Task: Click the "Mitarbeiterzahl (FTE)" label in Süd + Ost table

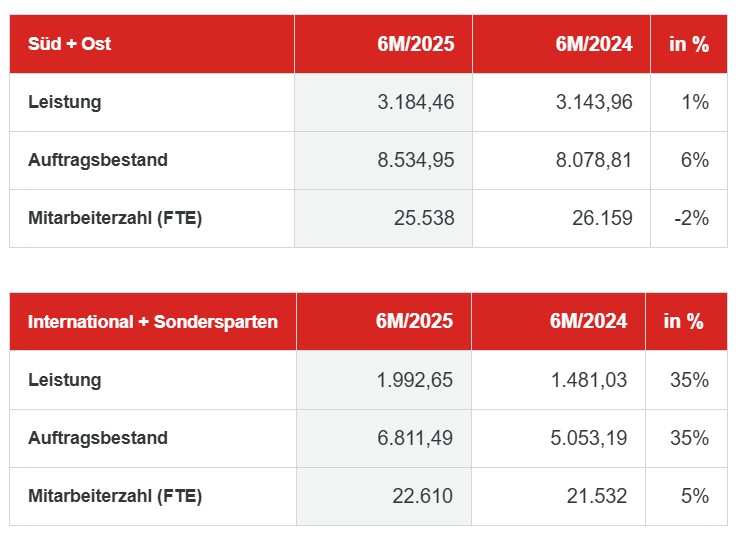Action: (x=115, y=218)
